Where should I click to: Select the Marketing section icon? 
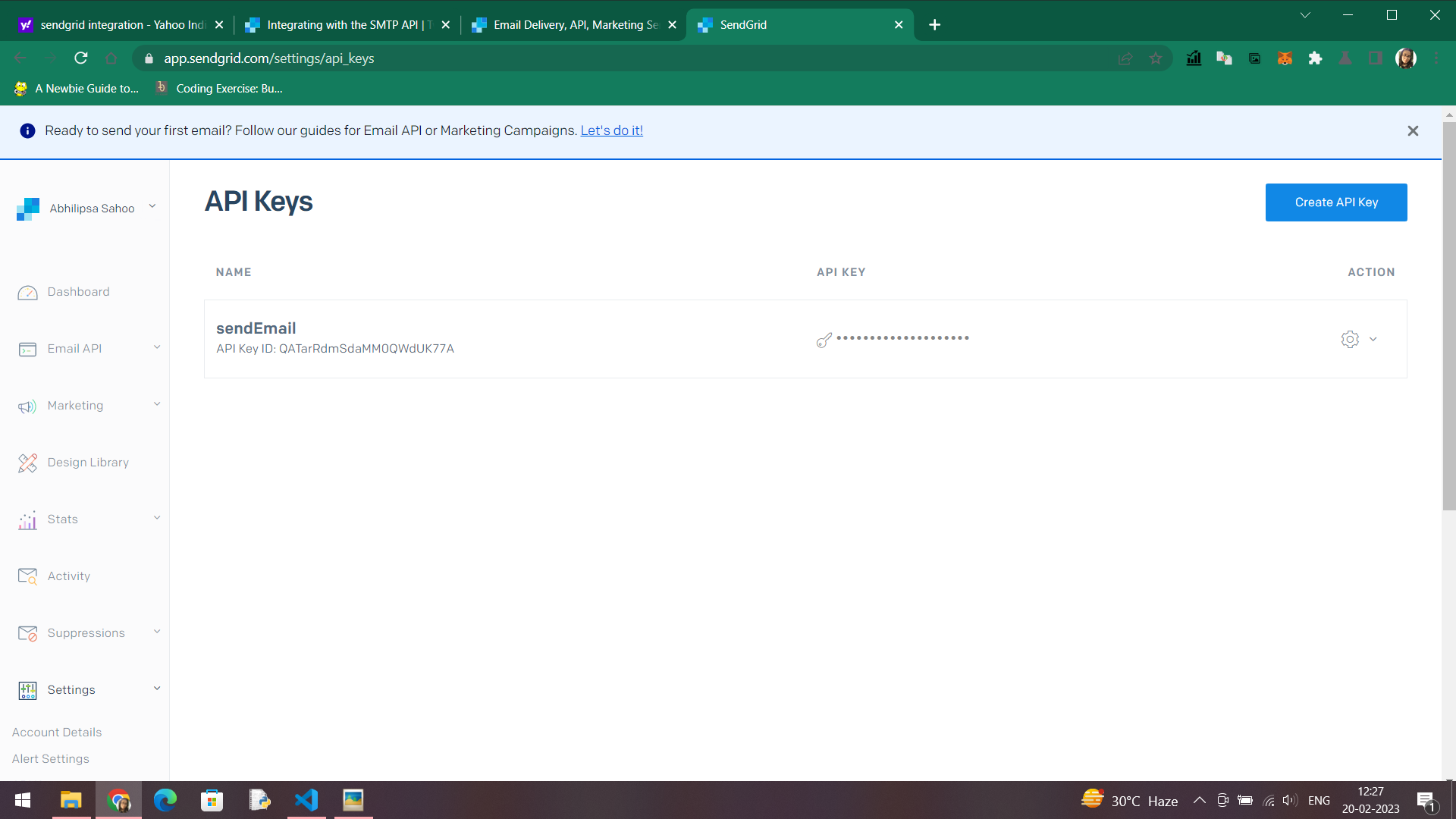tap(27, 406)
